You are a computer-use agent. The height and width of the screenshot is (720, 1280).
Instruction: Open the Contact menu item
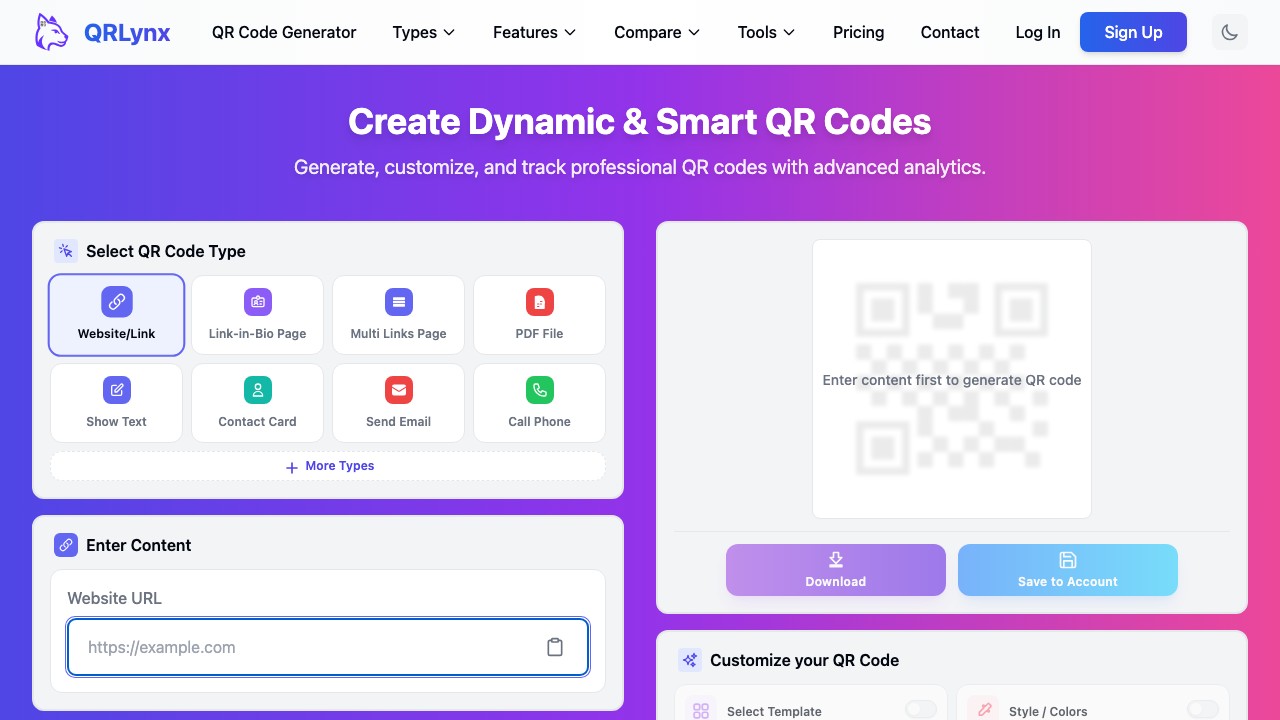pyautogui.click(x=949, y=32)
